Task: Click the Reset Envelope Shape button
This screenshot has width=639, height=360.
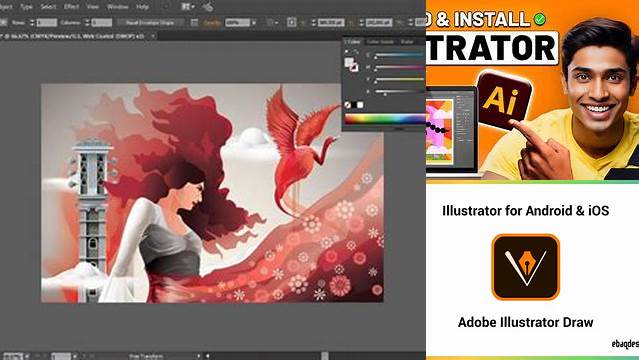Action: click(150, 22)
